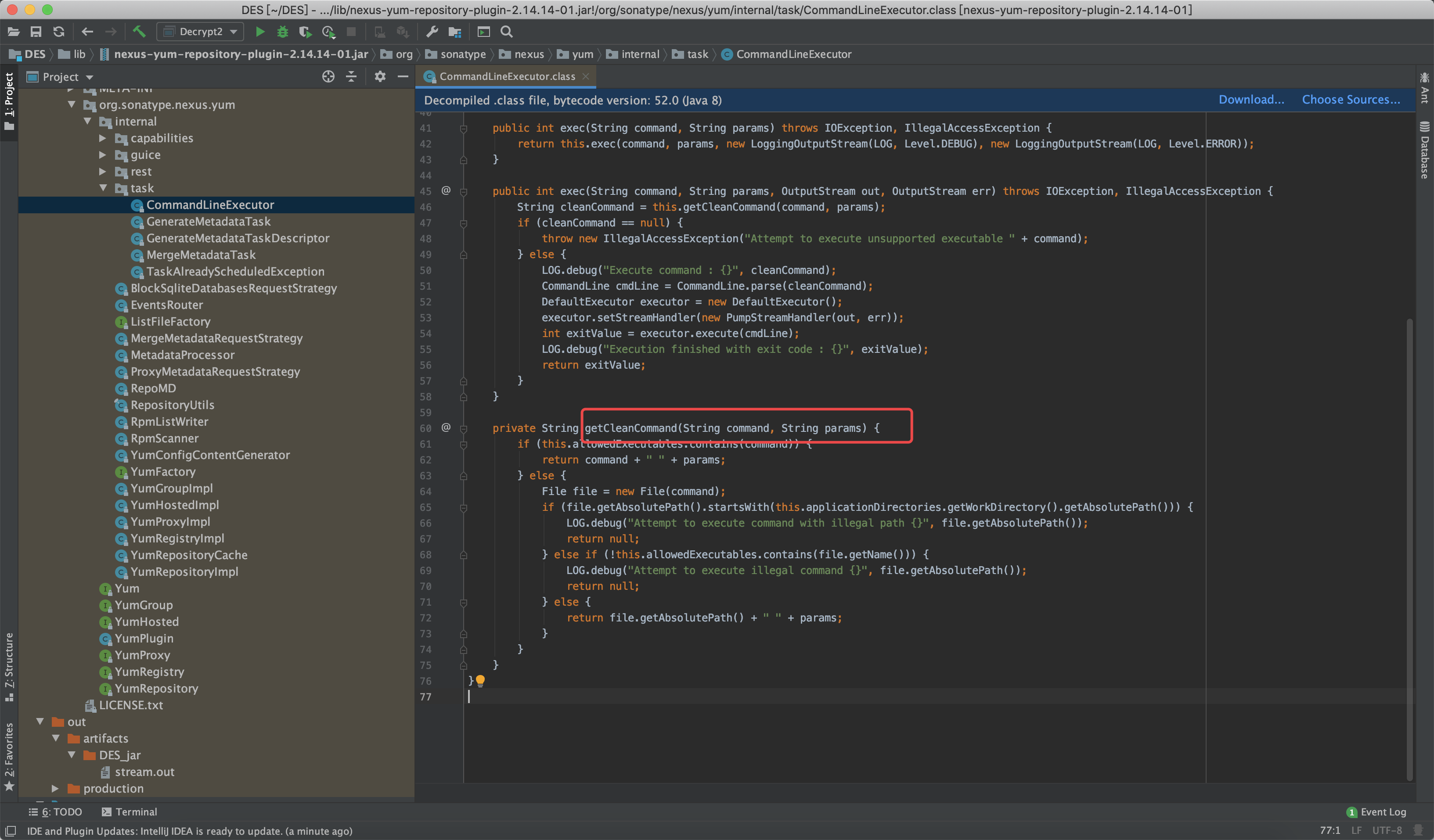Locate current file with crosshair icon
Screen dimensions: 1434x840
[328, 76]
